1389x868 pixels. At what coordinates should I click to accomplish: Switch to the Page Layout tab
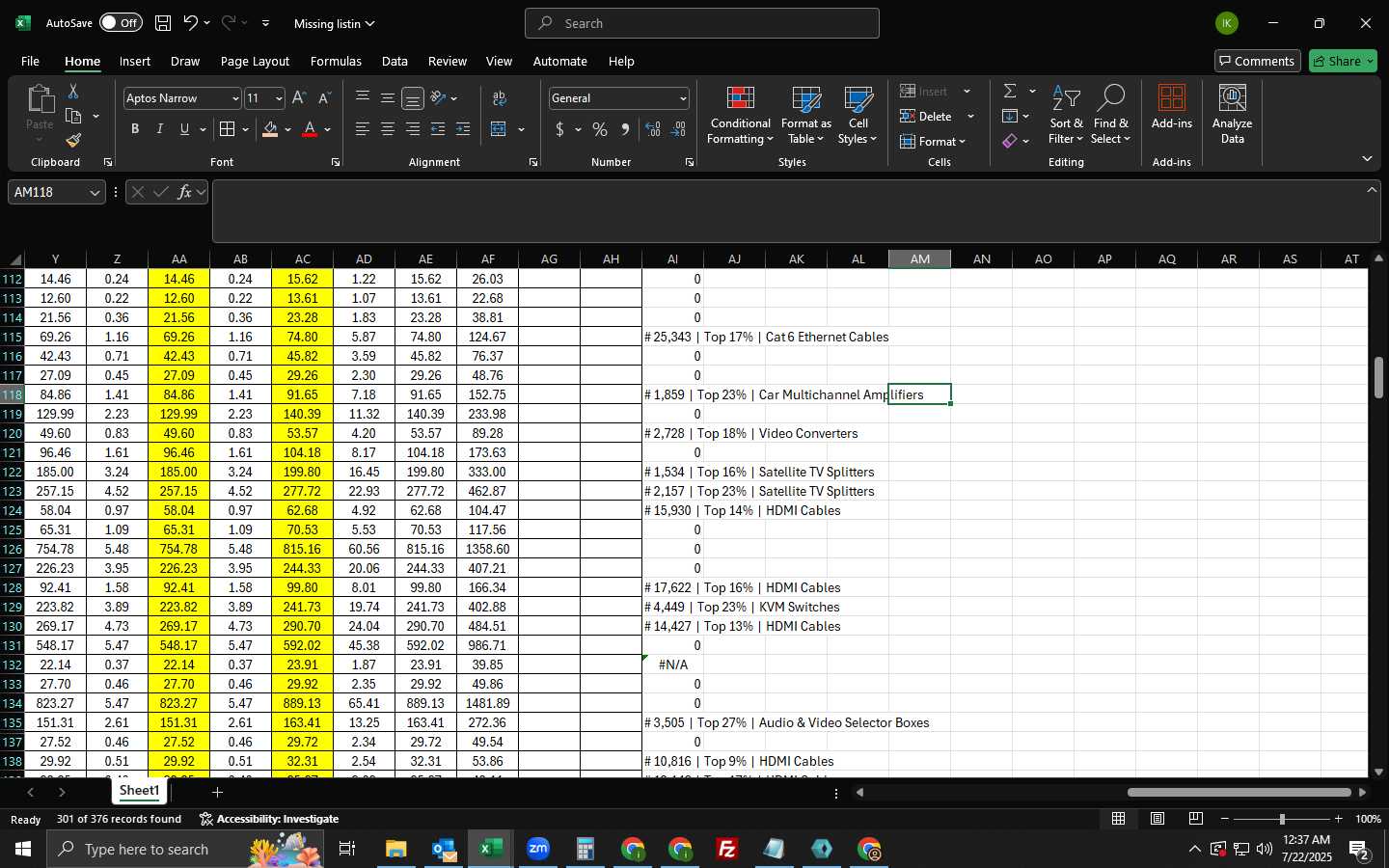tap(255, 61)
